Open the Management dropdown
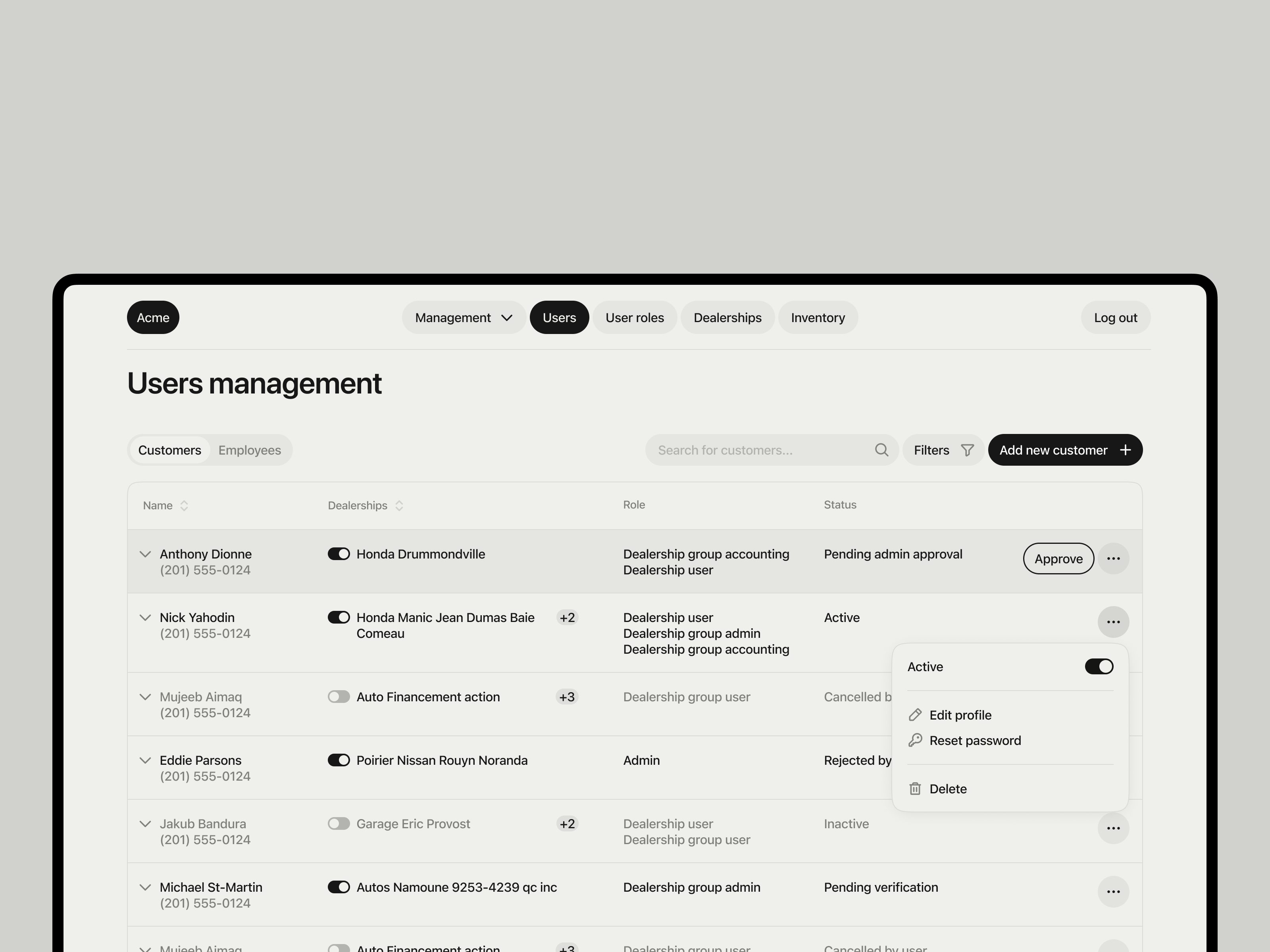Viewport: 1270px width, 952px height. point(463,317)
